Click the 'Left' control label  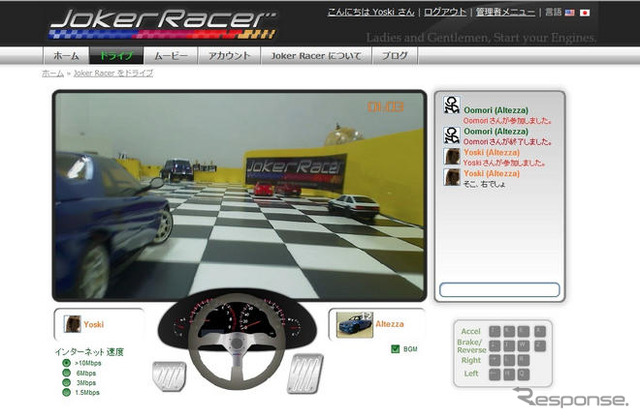471,374
